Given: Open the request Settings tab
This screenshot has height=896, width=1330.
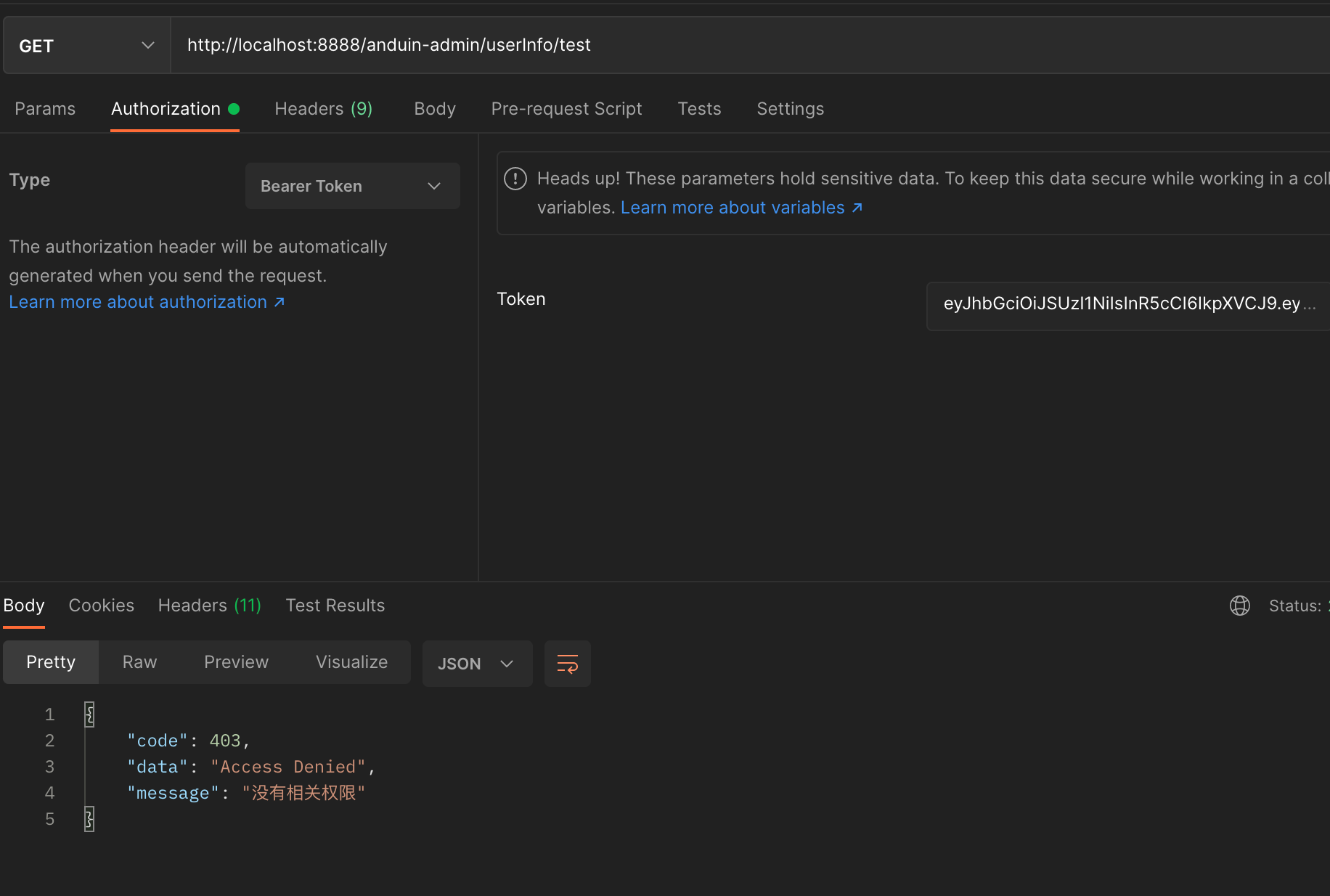Looking at the screenshot, I should pos(790,109).
